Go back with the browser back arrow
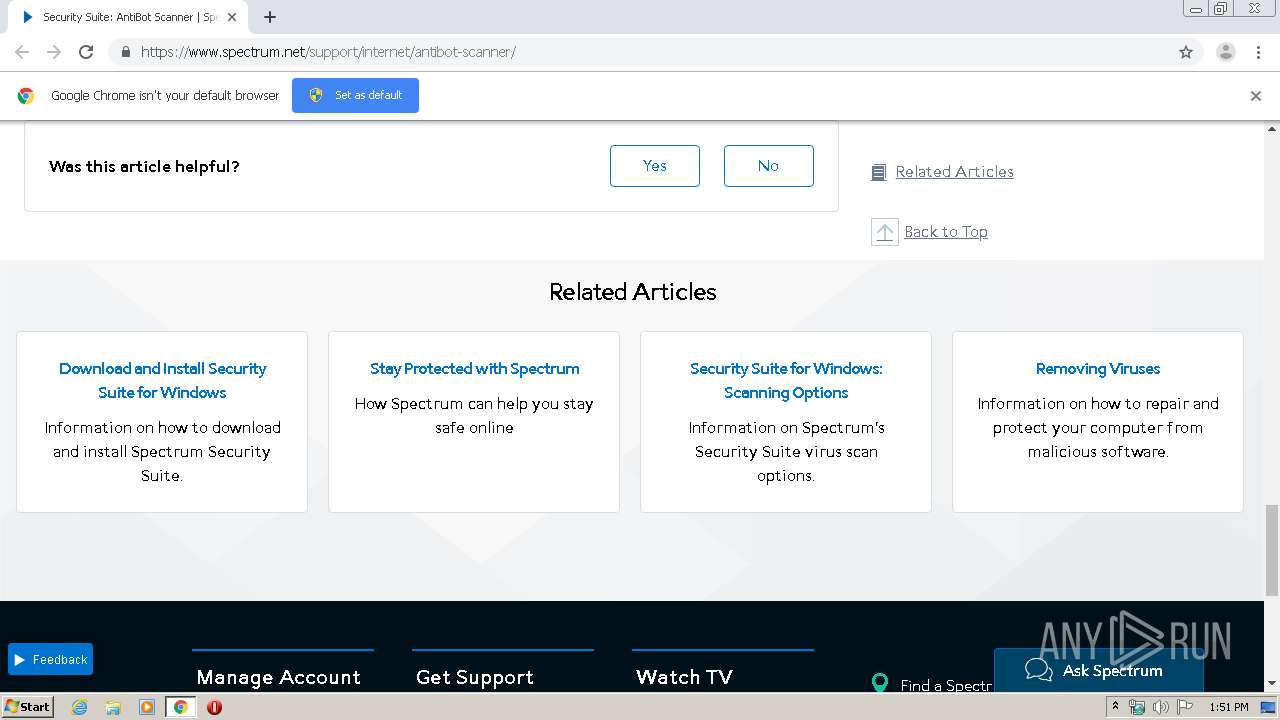 (22, 52)
